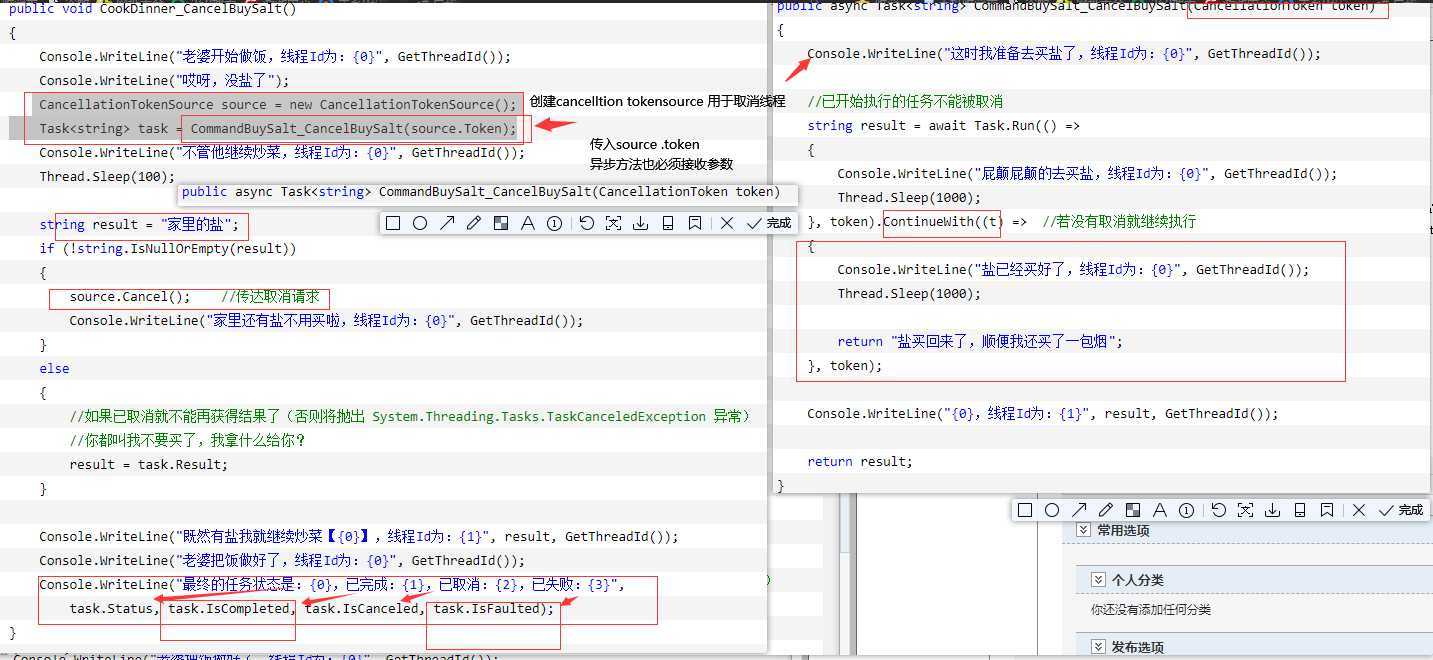1433x660 pixels.
Task: Select the rectangle tool in the toolbar above 常用选项
Action: pyautogui.click(x=1025, y=510)
